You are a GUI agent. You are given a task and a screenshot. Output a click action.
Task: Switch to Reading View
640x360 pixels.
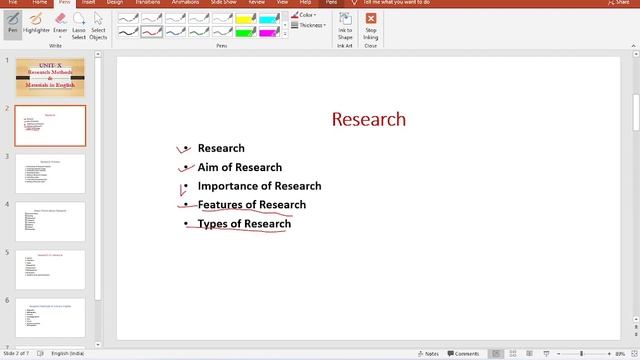(x=529, y=354)
